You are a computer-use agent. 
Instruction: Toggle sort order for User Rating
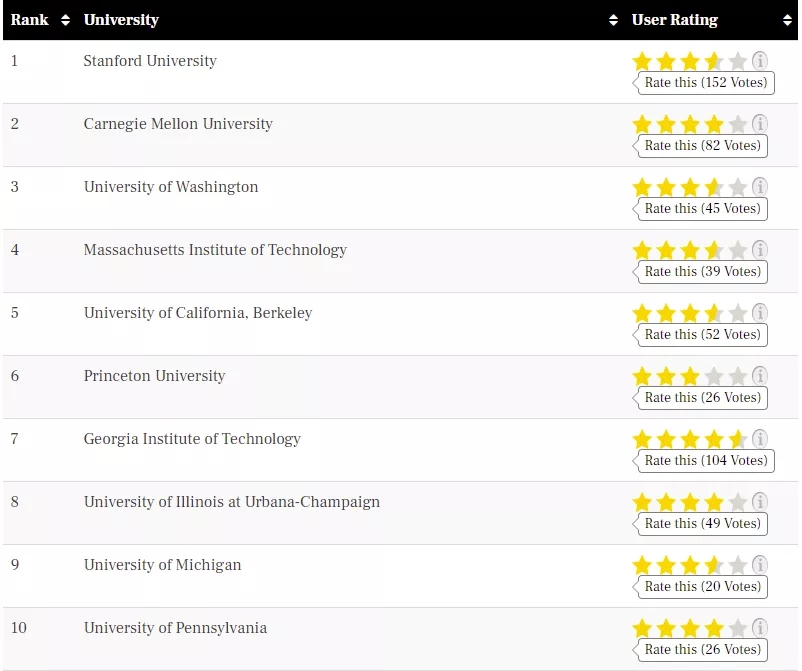pos(786,20)
